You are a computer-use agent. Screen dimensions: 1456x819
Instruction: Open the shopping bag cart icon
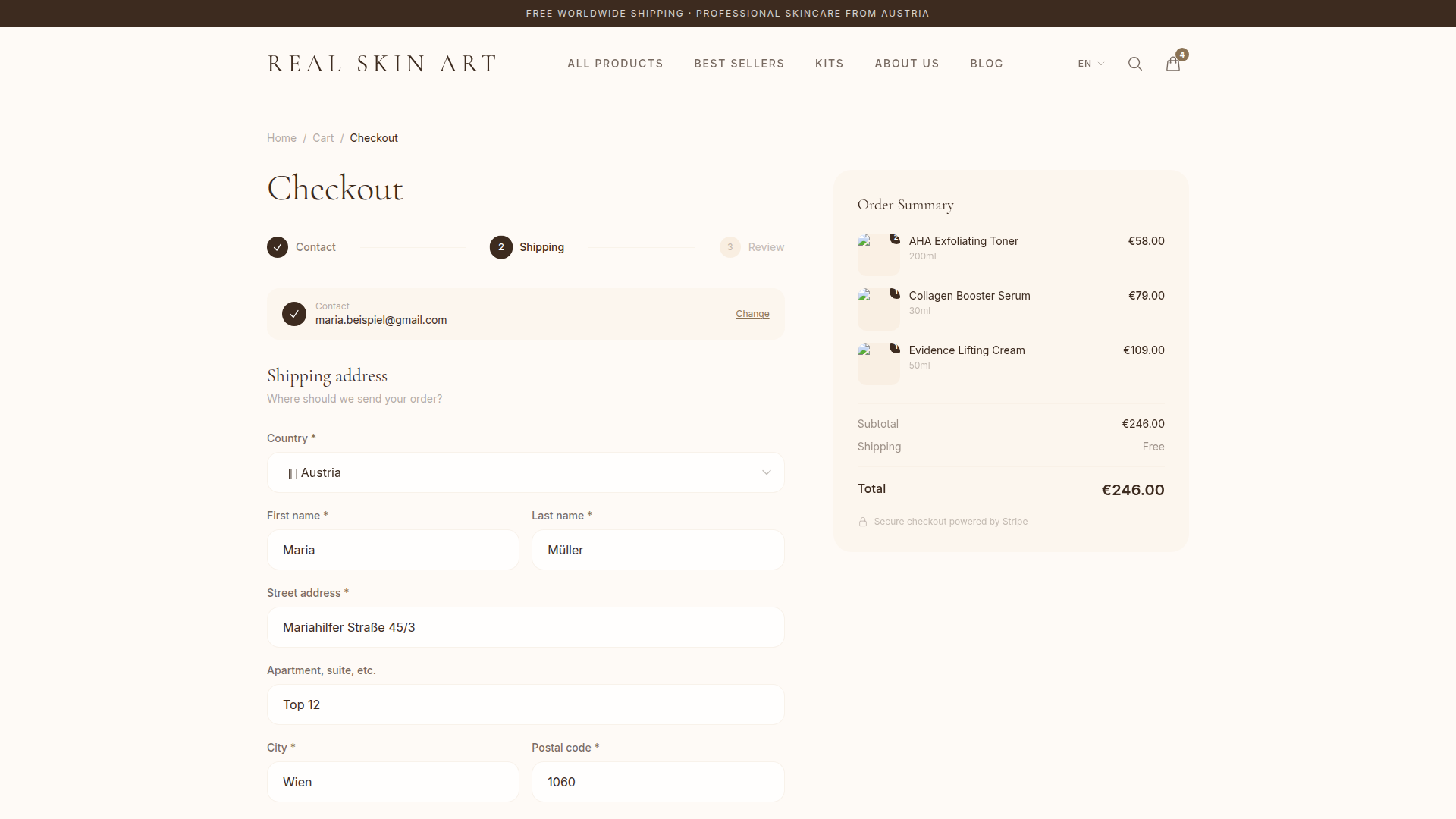click(x=1172, y=64)
